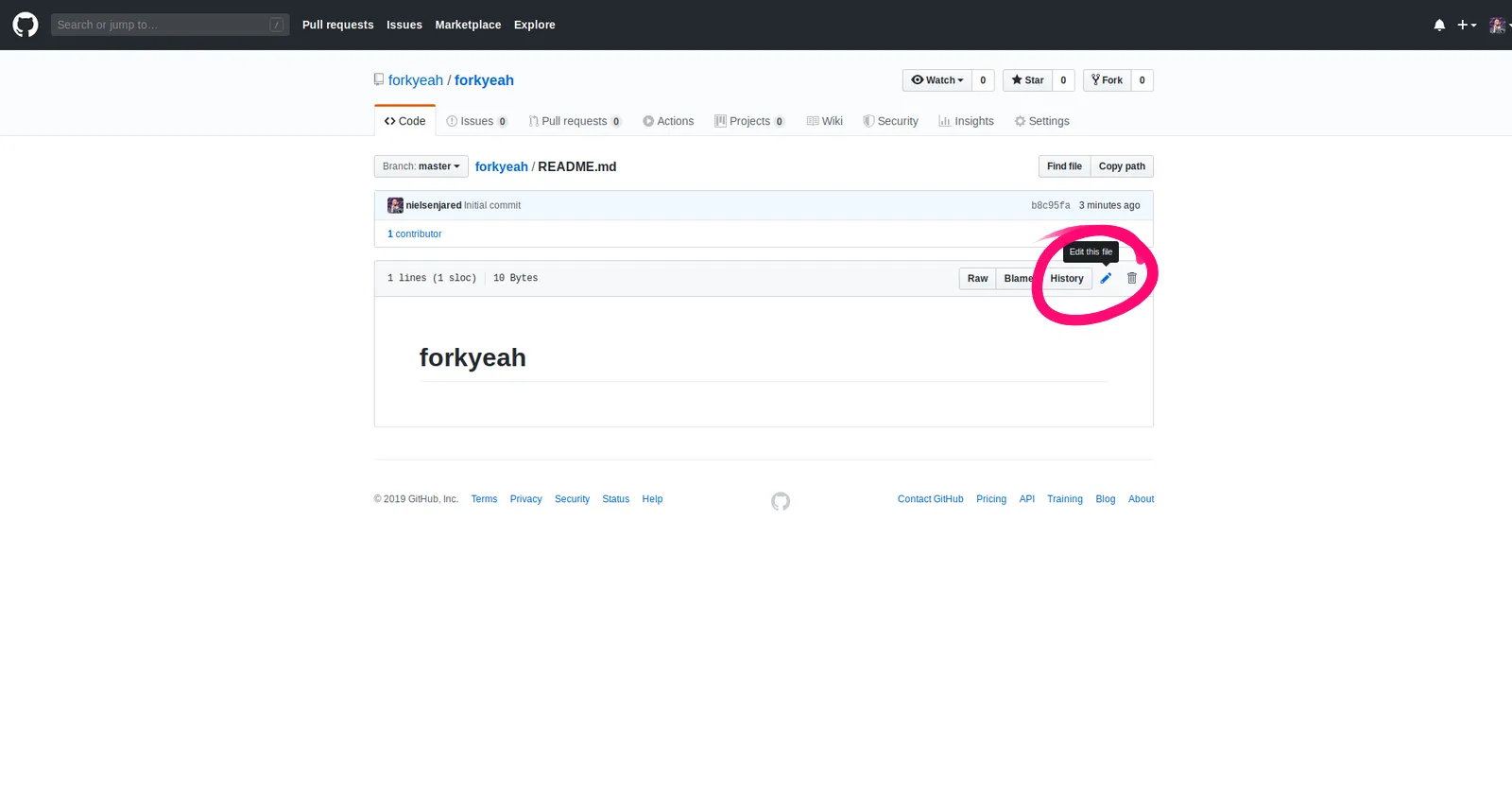The width and height of the screenshot is (1512, 796).
Task: Click the Copy path button
Action: coord(1122,166)
